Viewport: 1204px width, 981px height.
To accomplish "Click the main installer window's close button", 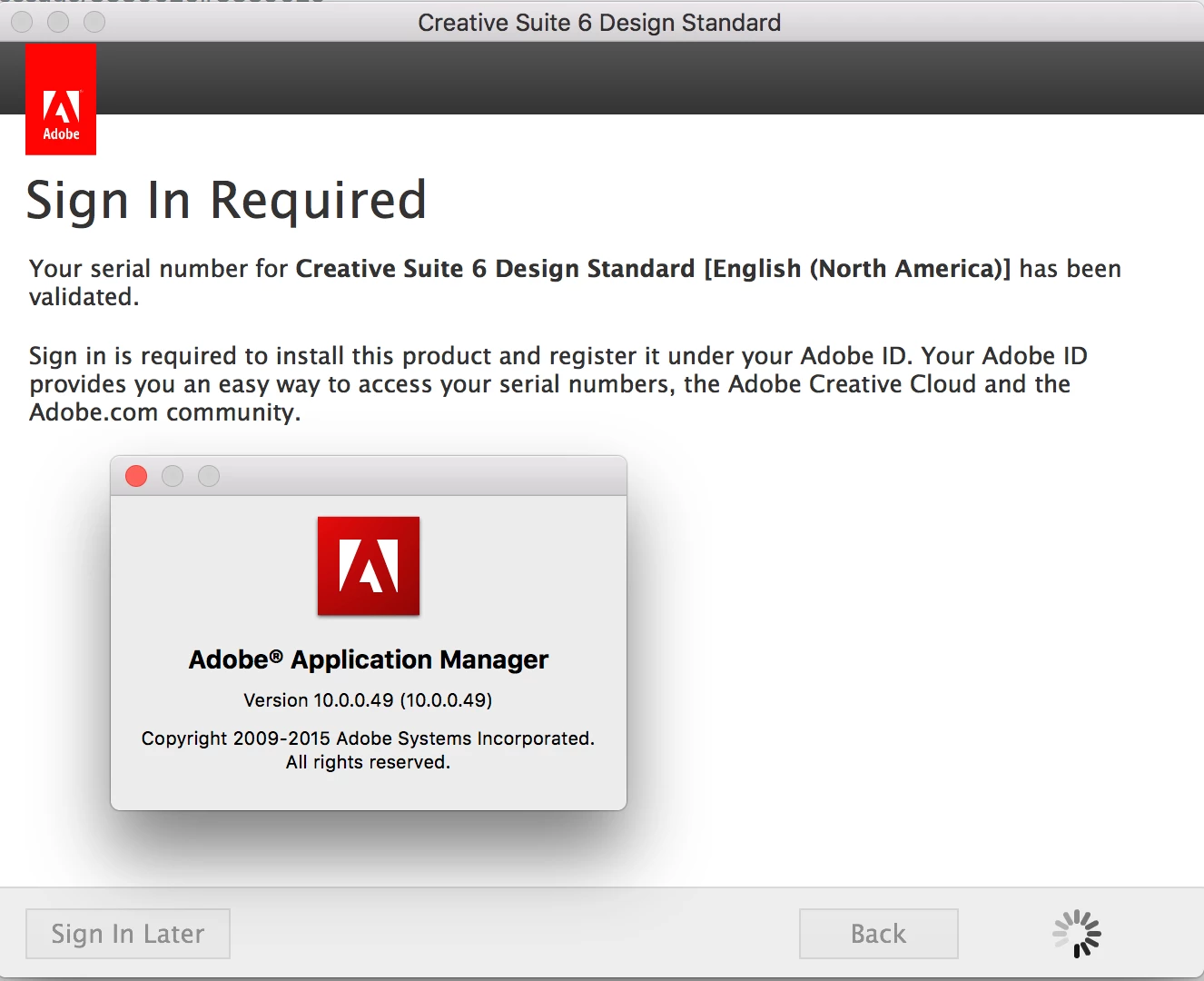I will (x=22, y=22).
